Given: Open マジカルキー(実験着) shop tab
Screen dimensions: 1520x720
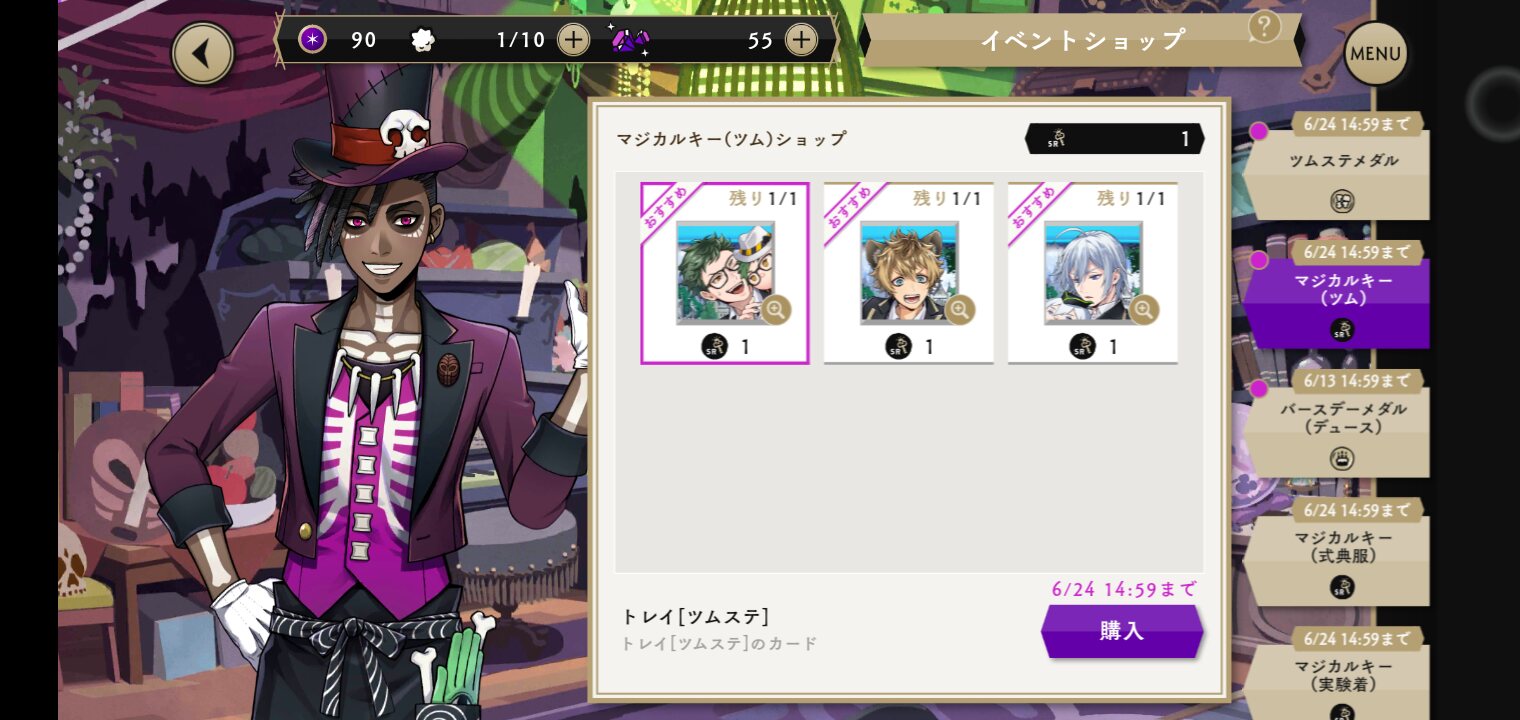Looking at the screenshot, I should point(1337,673).
